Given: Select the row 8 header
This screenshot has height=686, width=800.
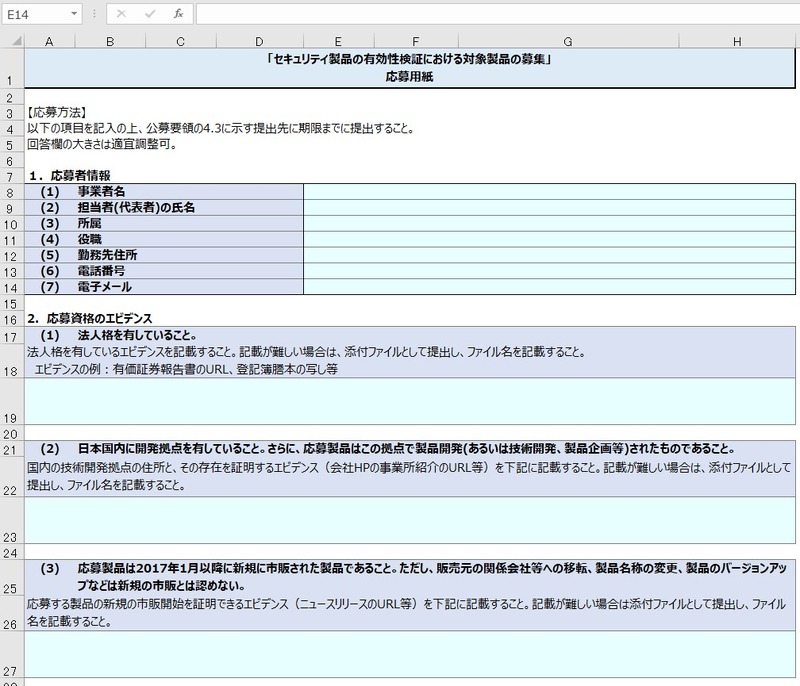Looking at the screenshot, I should [11, 191].
